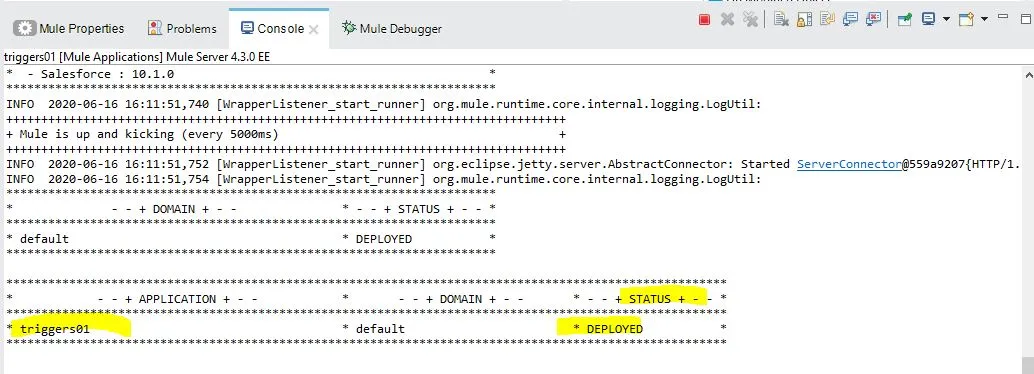This screenshot has height=374, width=1034.
Task: Open Display Selected Console dropdown arrow
Action: point(946,19)
